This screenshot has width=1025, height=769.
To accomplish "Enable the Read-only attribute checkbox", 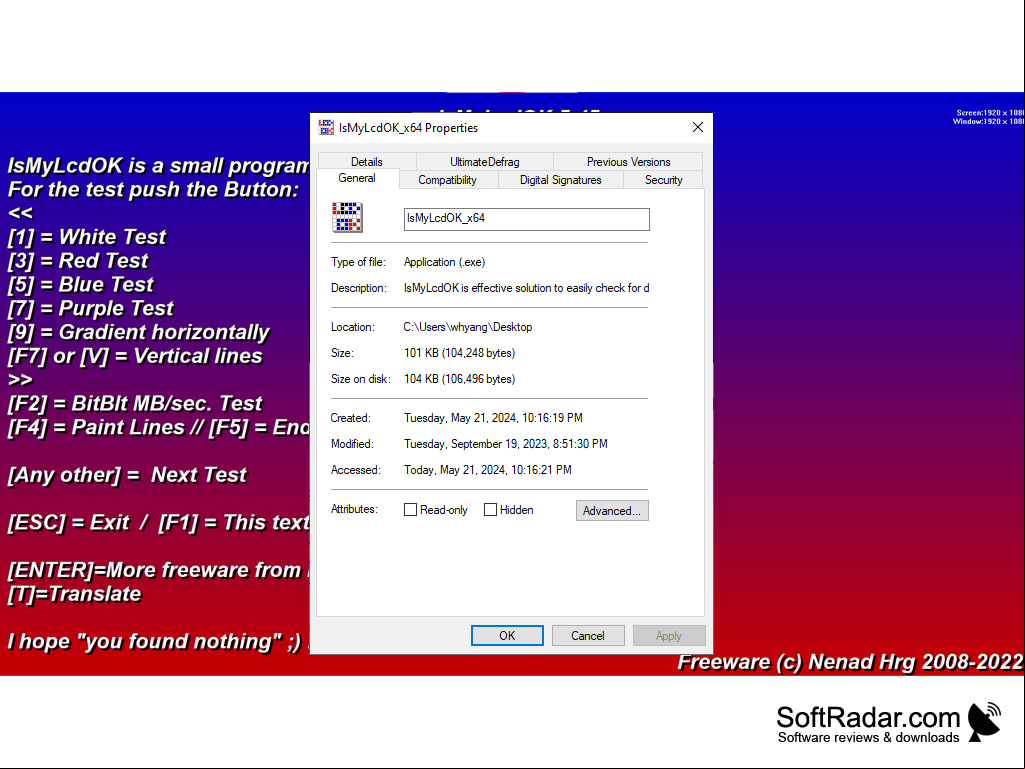I will [x=411, y=510].
